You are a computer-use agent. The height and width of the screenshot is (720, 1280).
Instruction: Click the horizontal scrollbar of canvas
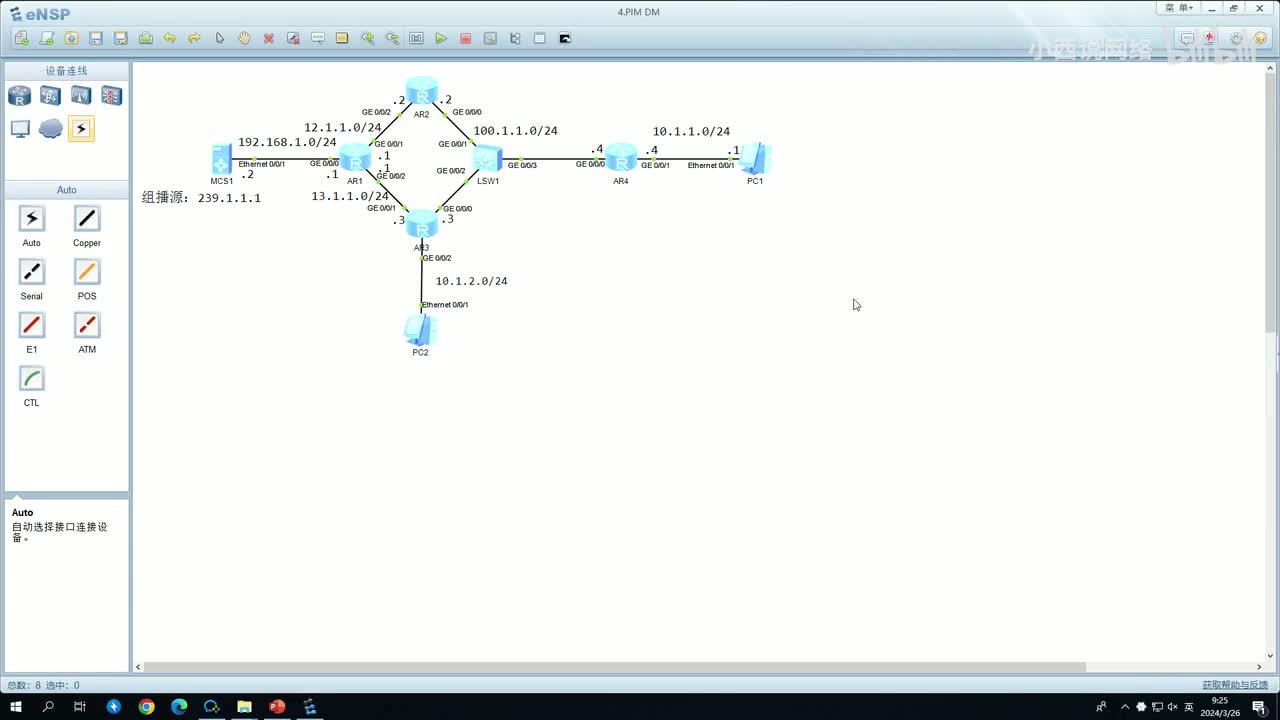615,667
